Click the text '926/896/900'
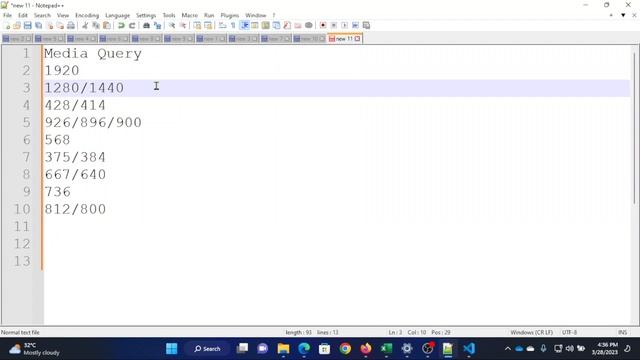 pos(93,122)
